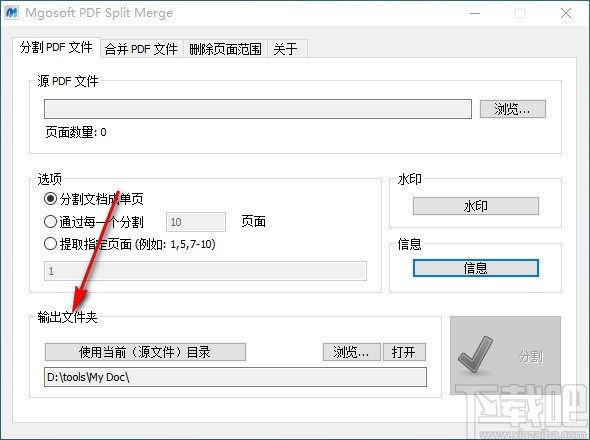
Task: Close the Mgosoft PDF Split Merge window
Action: pos(566,13)
